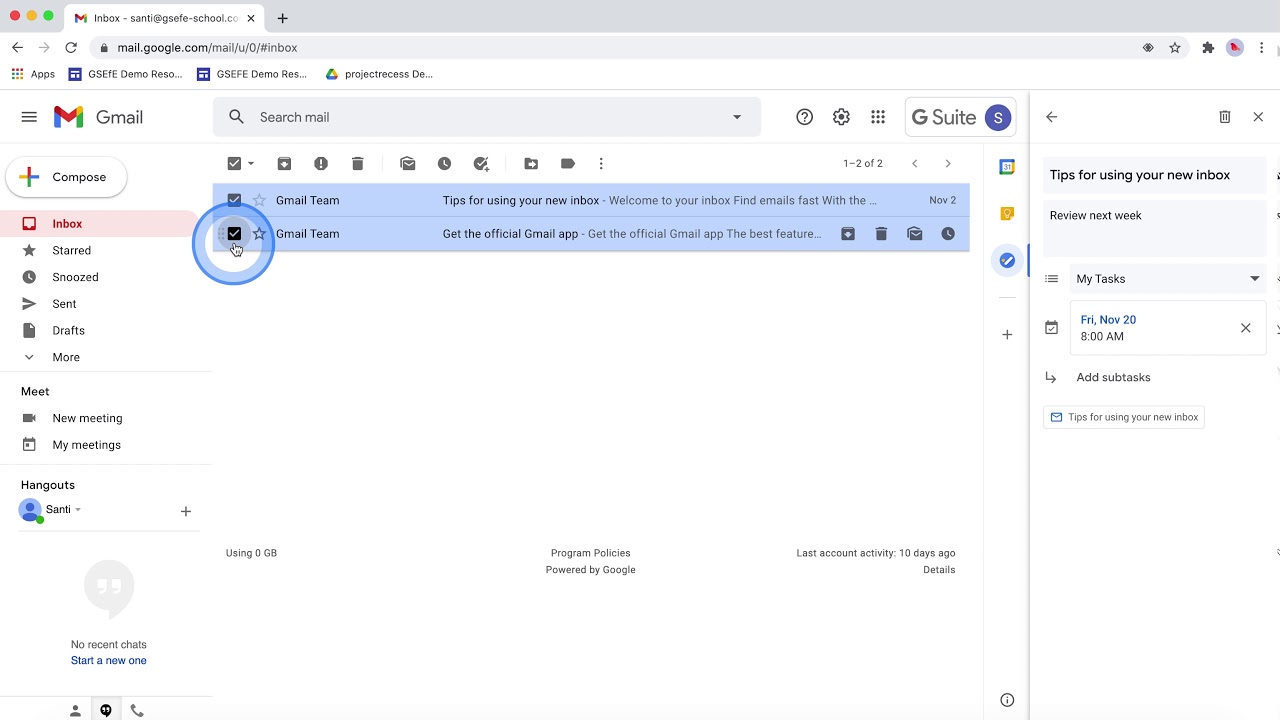This screenshot has width=1280, height=720.
Task: Show search options dropdown arrow
Action: coord(737,117)
